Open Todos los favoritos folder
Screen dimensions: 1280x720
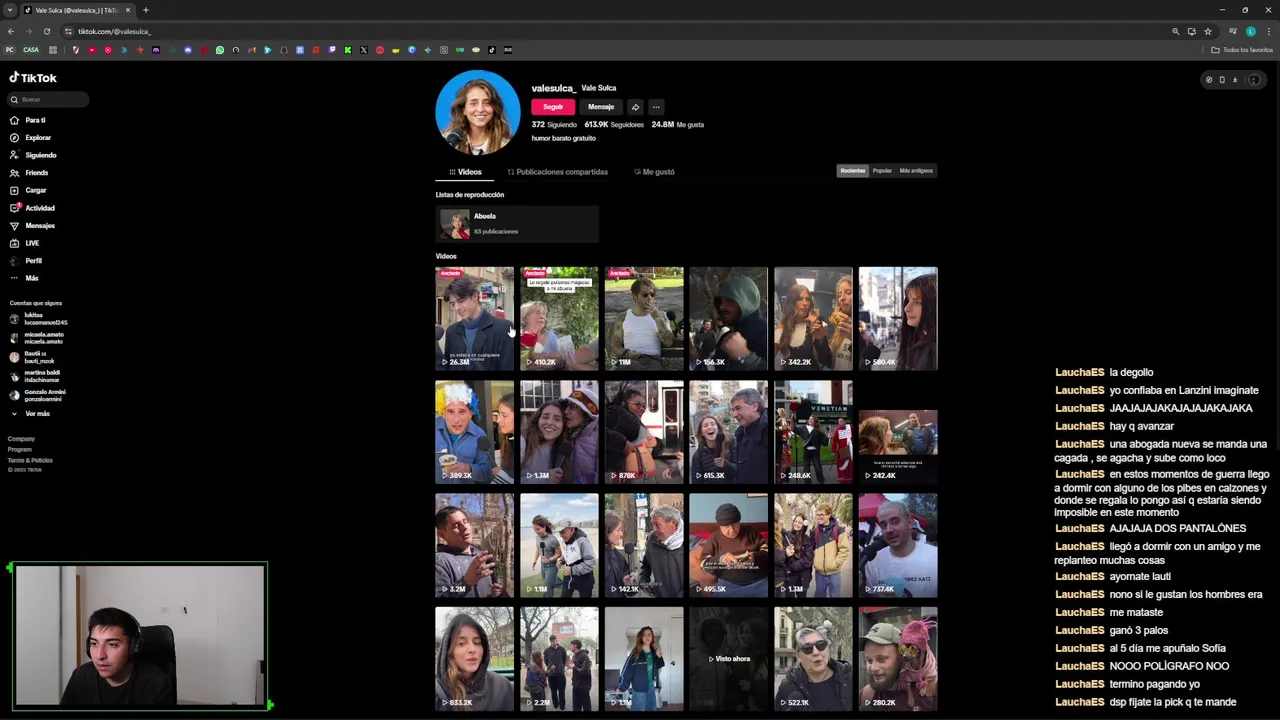click(1242, 50)
